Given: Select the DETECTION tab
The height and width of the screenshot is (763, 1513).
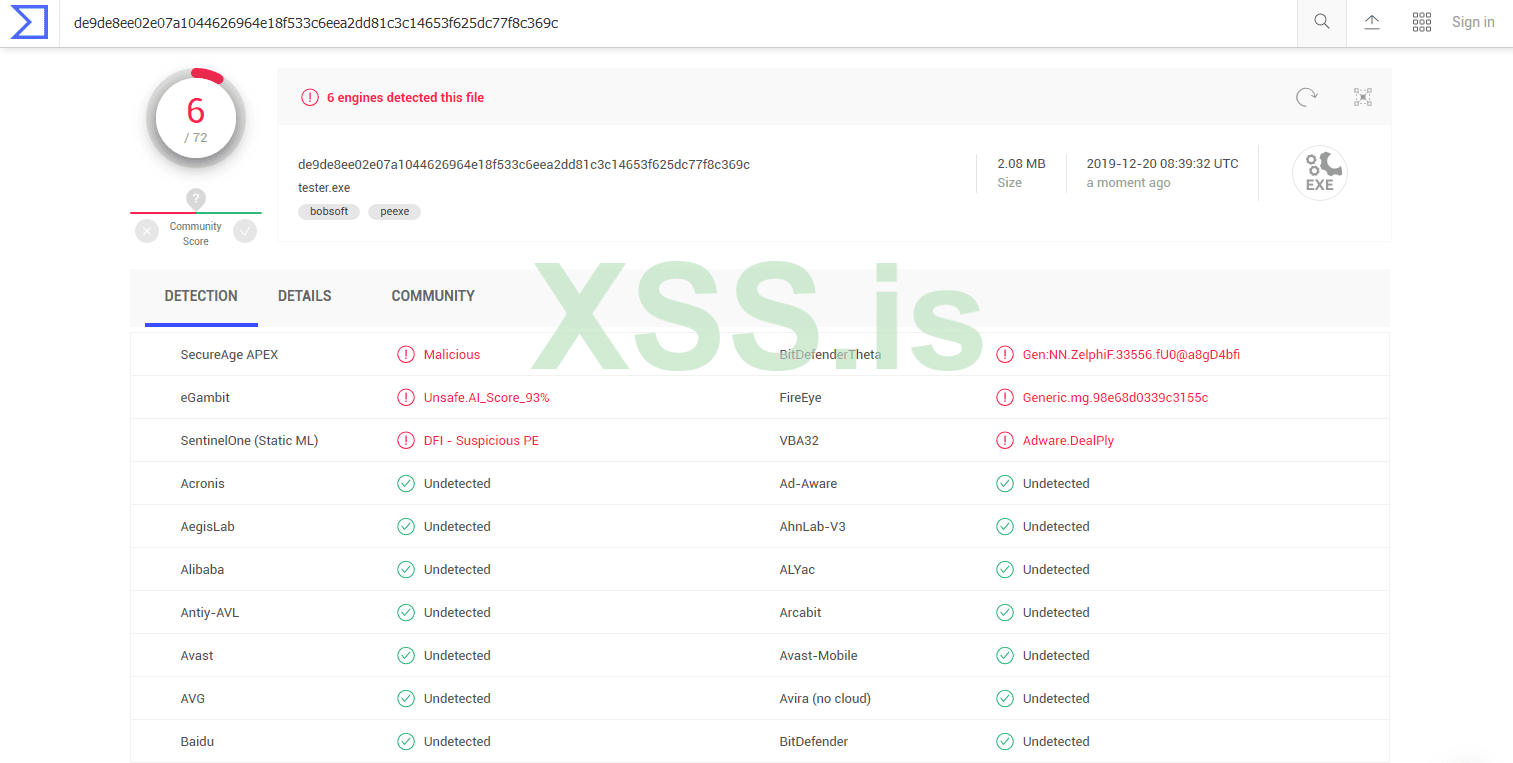Looking at the screenshot, I should tap(201, 296).
